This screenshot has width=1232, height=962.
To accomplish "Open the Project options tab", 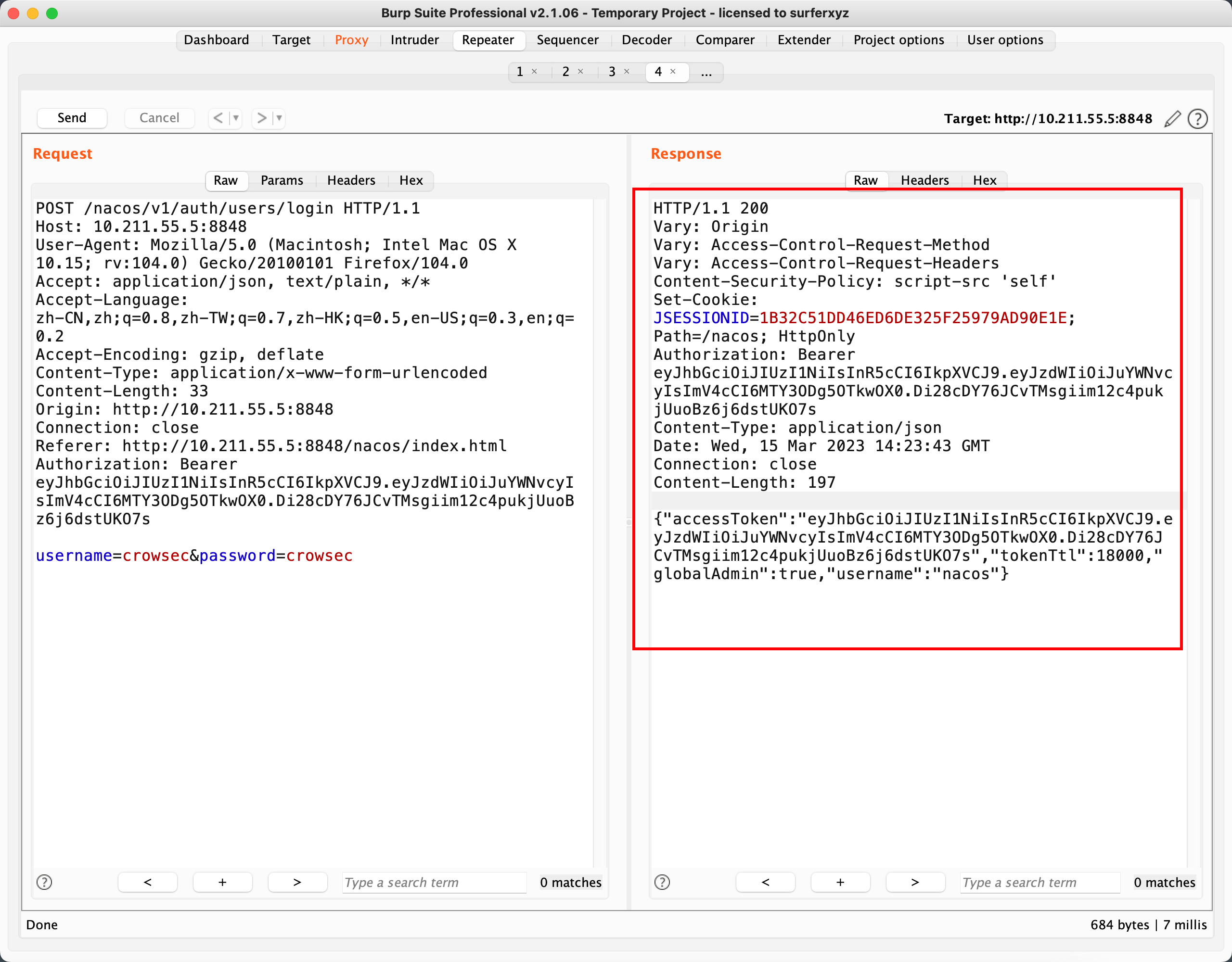I will click(x=898, y=40).
